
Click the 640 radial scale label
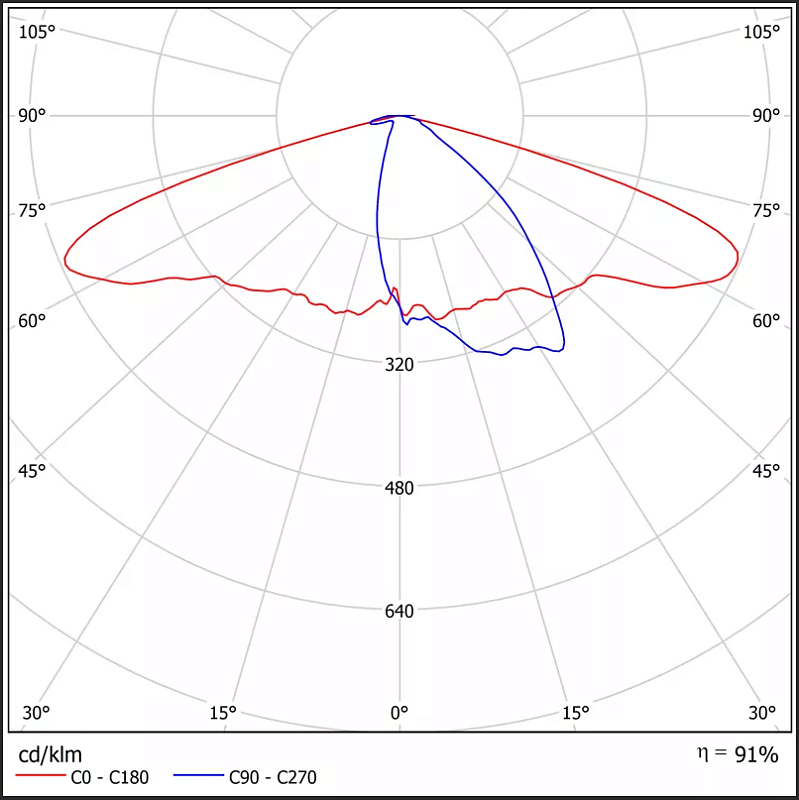click(x=399, y=611)
